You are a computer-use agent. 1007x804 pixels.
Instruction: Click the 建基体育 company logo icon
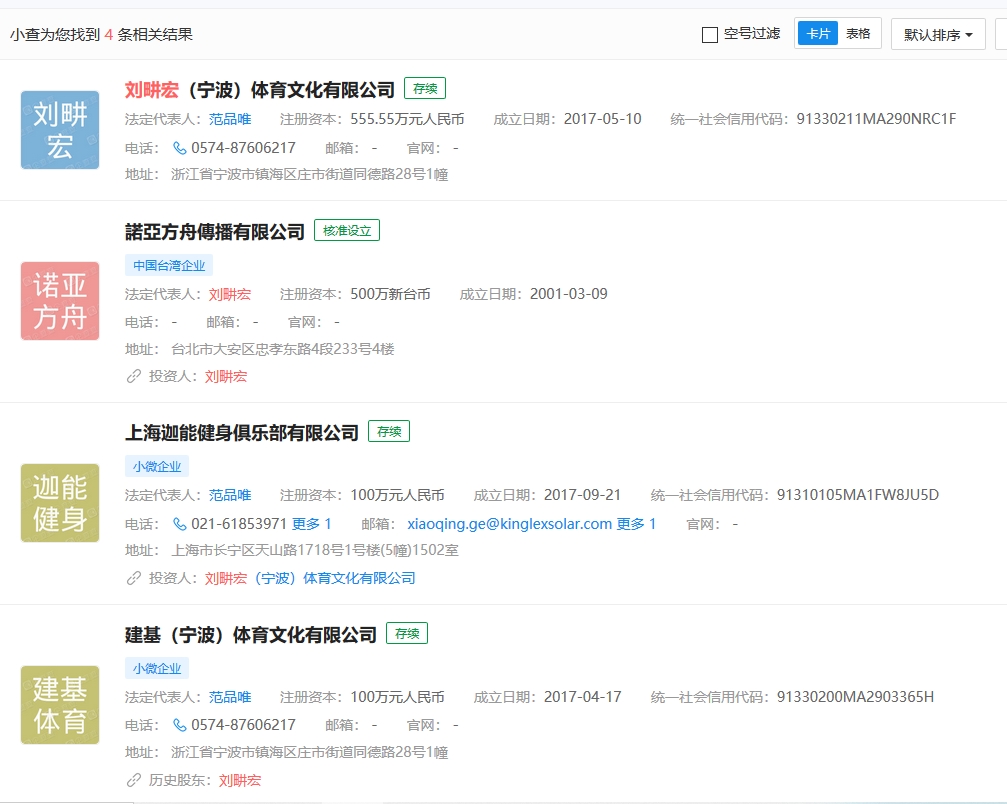click(60, 704)
